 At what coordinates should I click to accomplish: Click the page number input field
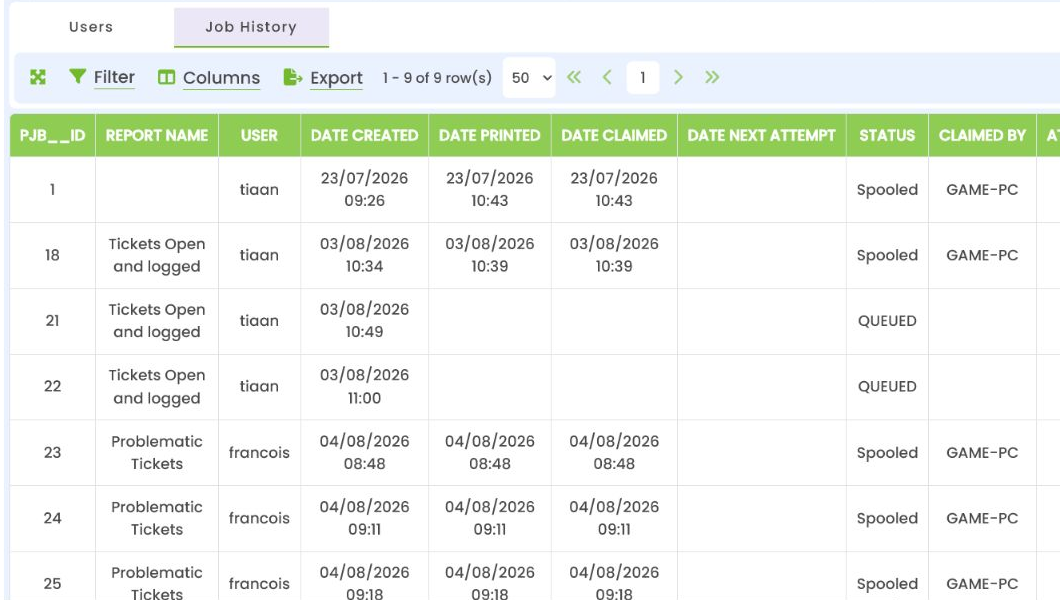pos(642,78)
